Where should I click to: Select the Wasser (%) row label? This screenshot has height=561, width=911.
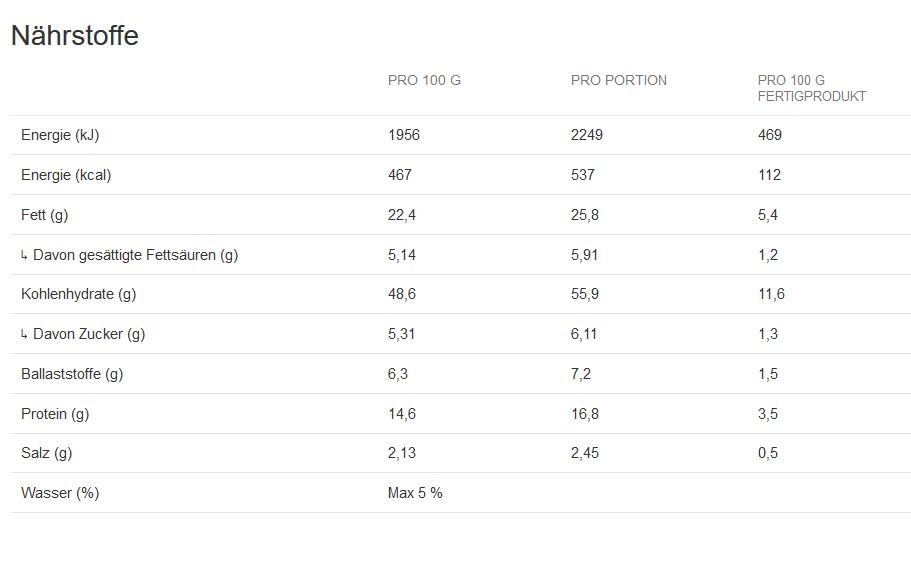point(60,493)
